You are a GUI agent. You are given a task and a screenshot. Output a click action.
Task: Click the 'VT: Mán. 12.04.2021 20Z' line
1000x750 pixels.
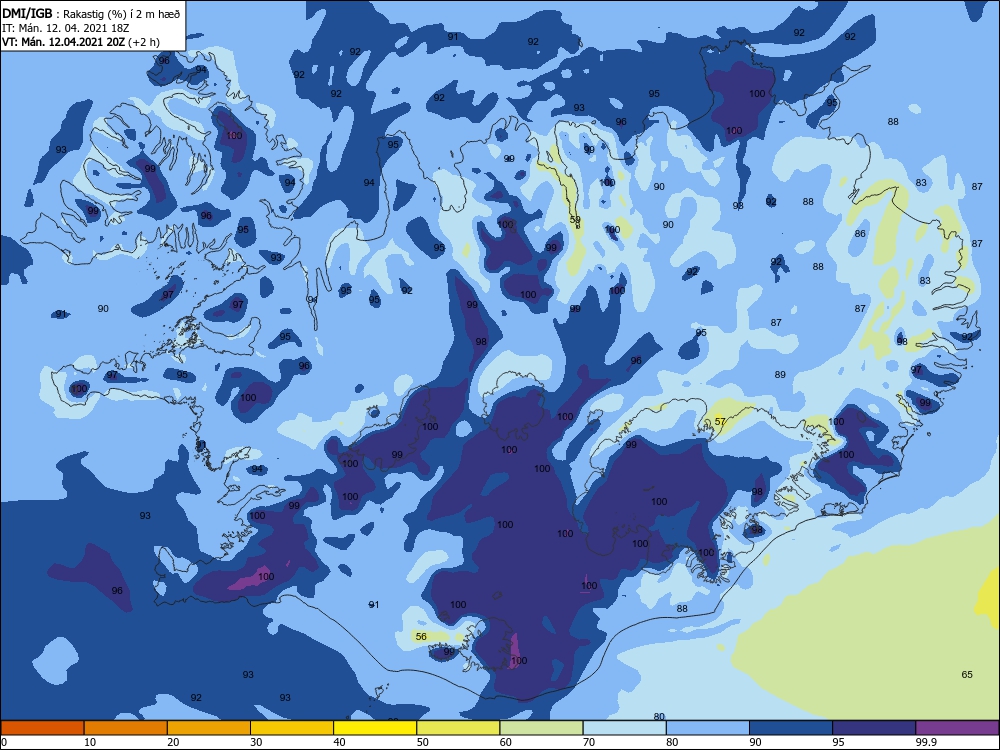(81, 42)
